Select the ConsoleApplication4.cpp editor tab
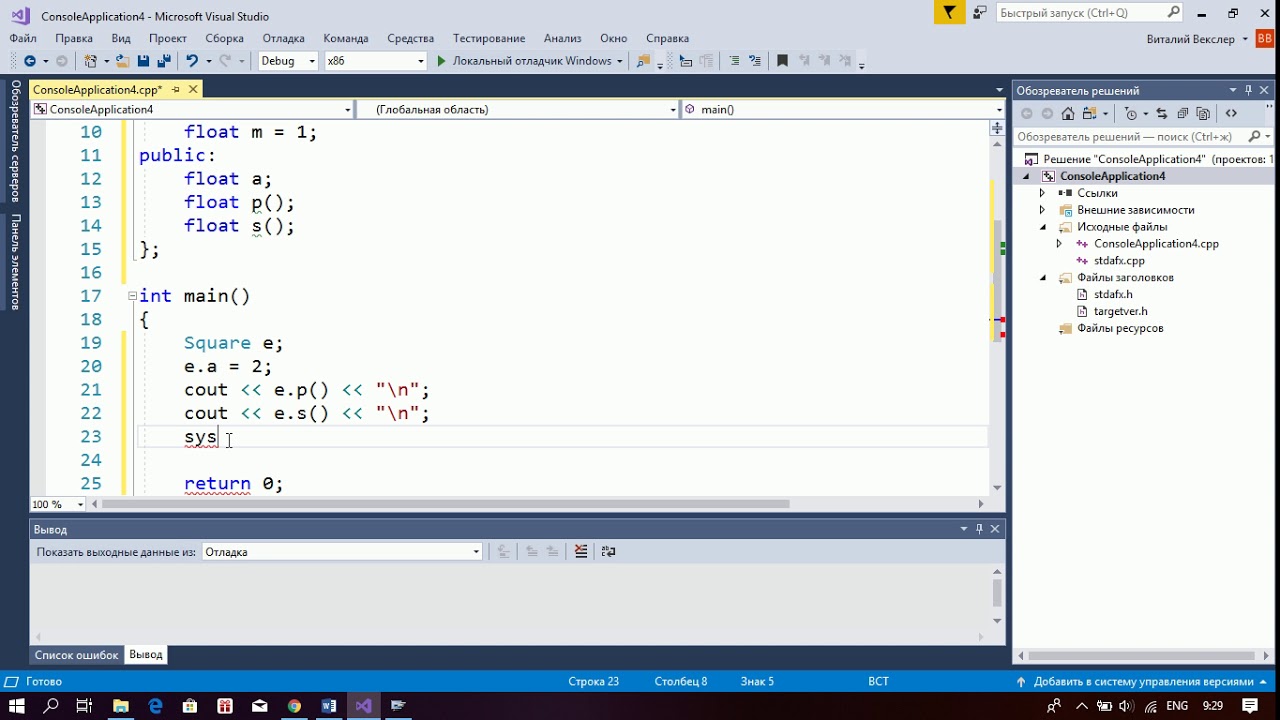 pos(98,89)
